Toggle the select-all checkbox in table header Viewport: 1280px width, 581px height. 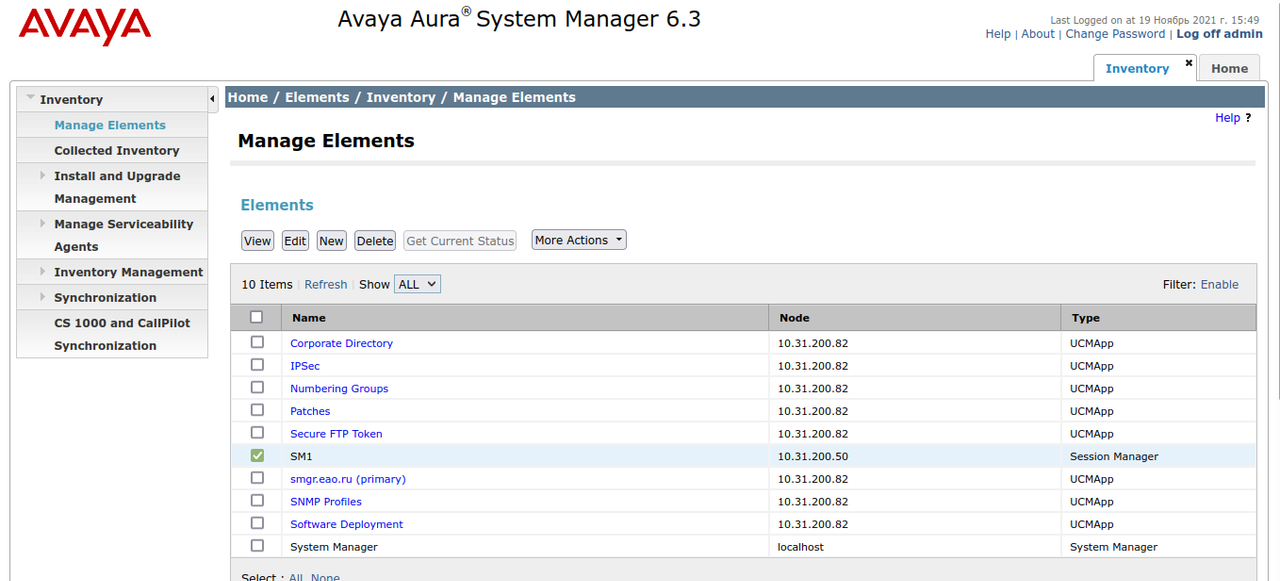click(257, 317)
